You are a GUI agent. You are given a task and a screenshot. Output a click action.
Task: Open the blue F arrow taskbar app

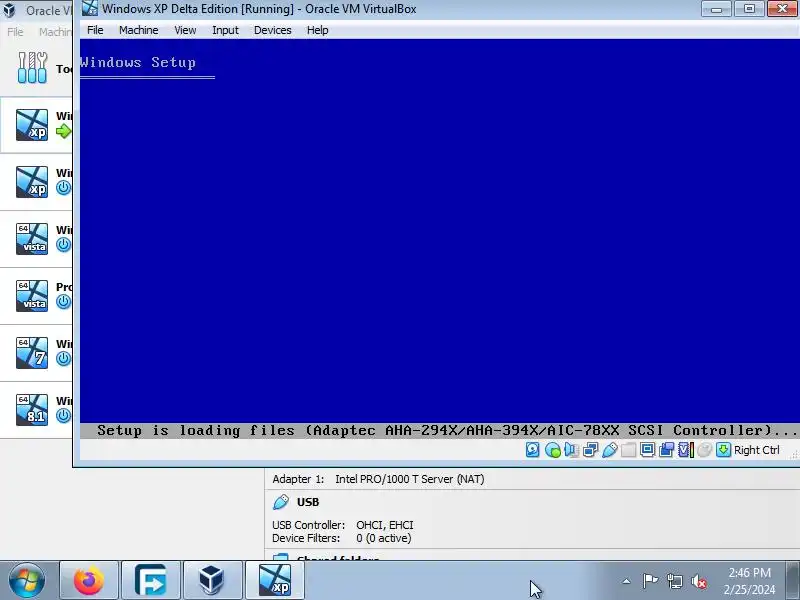click(x=151, y=581)
